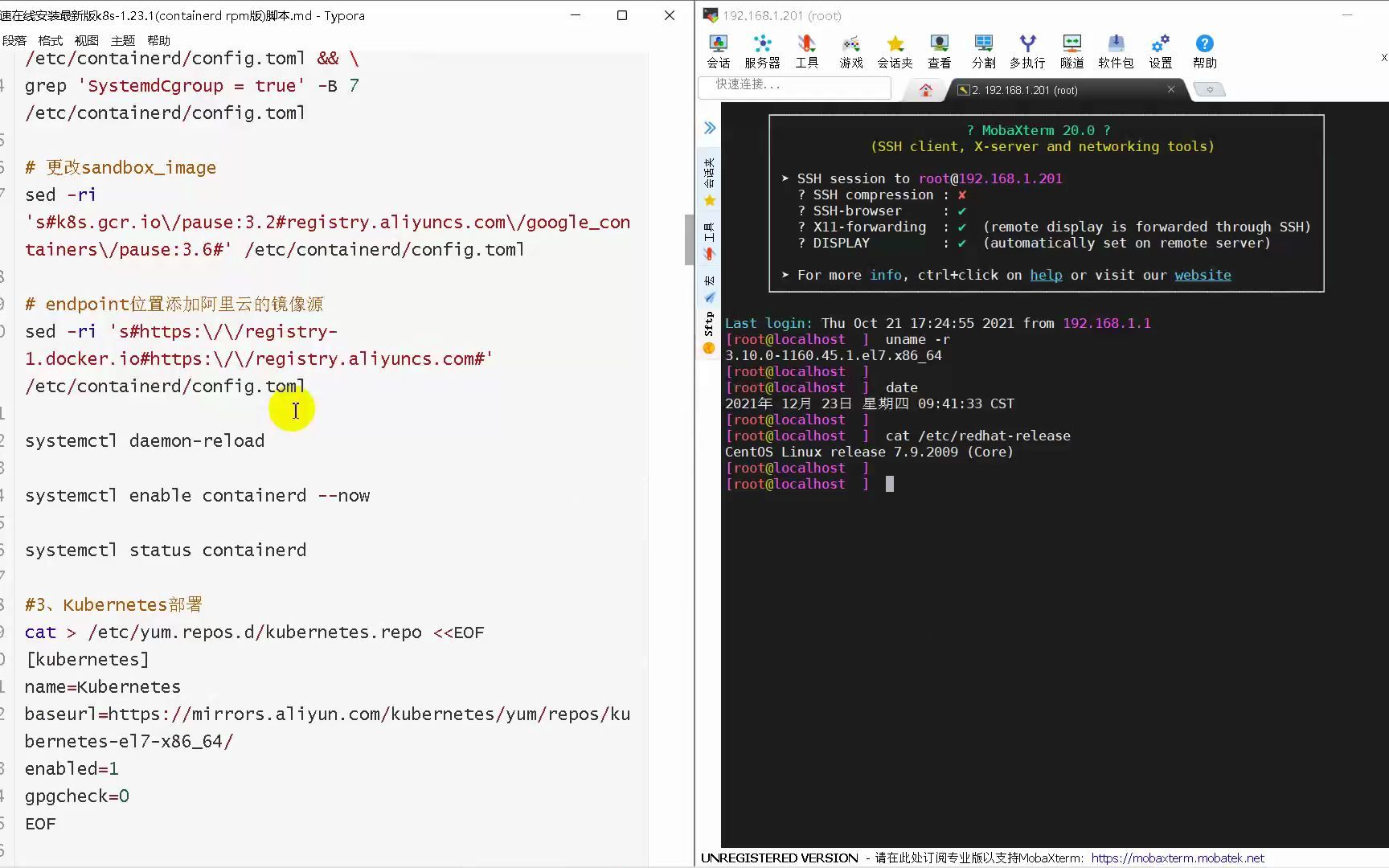This screenshot has width=1389, height=868.
Task: Click 'CentOS Linux release 7.9.2009 (Core)' output
Action: 869,452
